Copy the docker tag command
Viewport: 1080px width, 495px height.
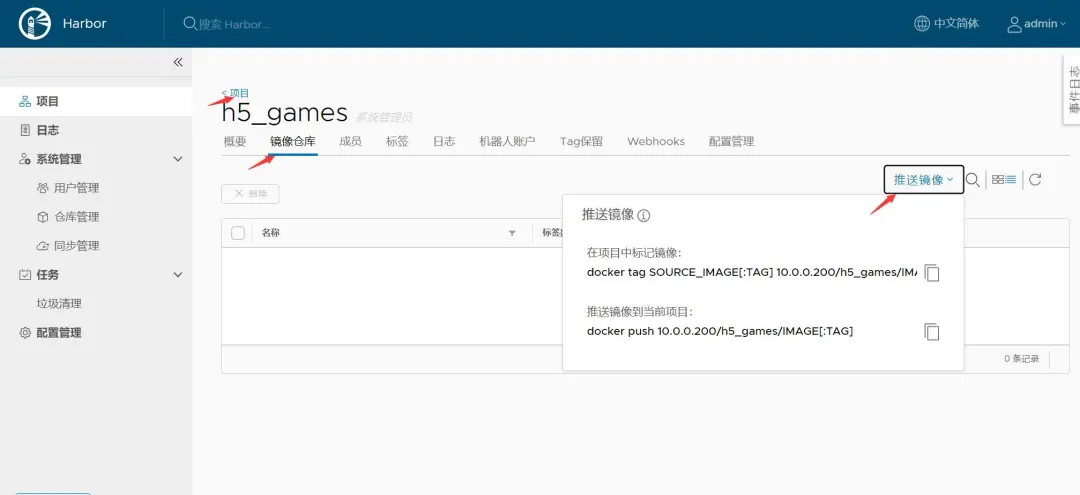click(x=932, y=273)
